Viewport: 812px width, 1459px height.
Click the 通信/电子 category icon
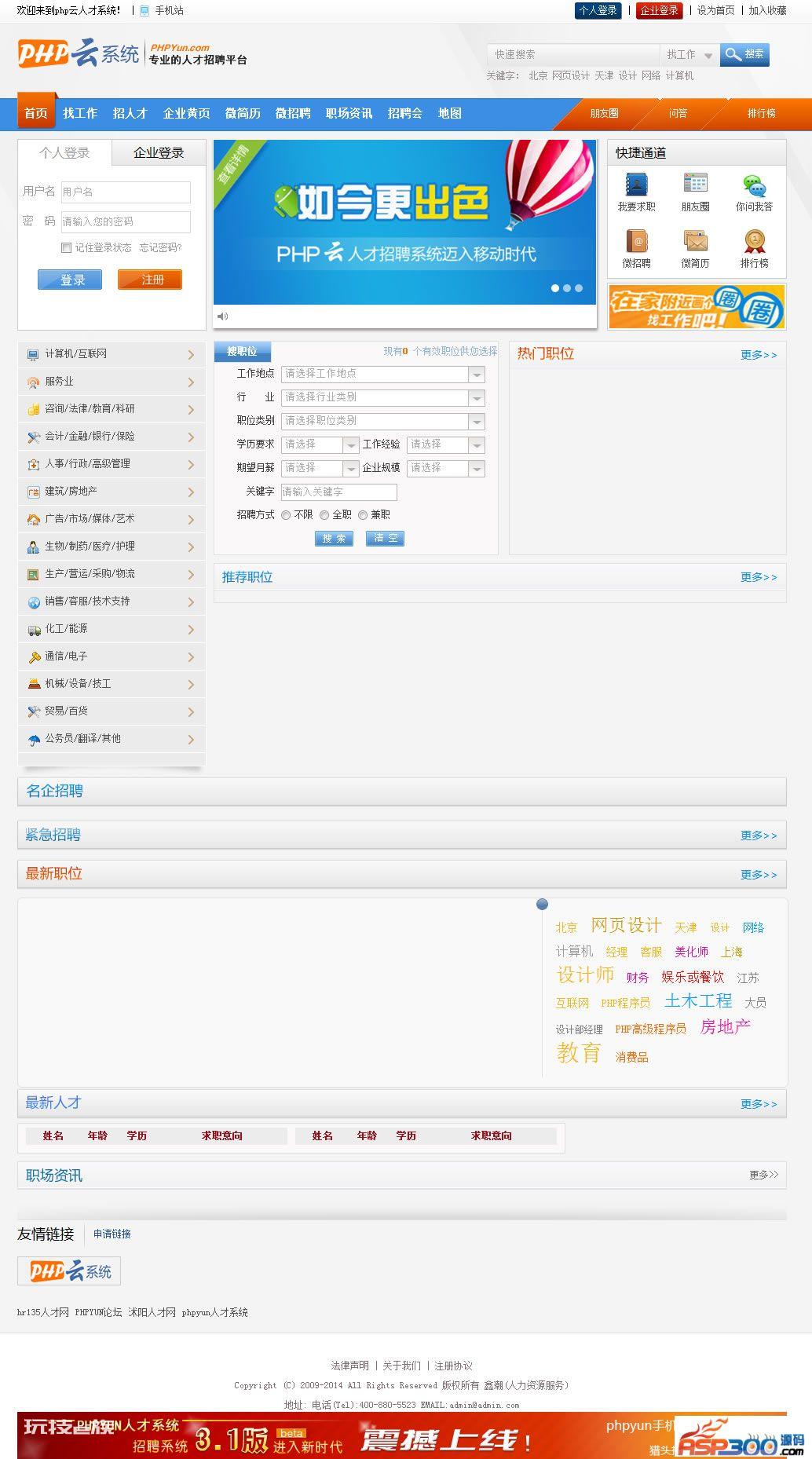[33, 657]
